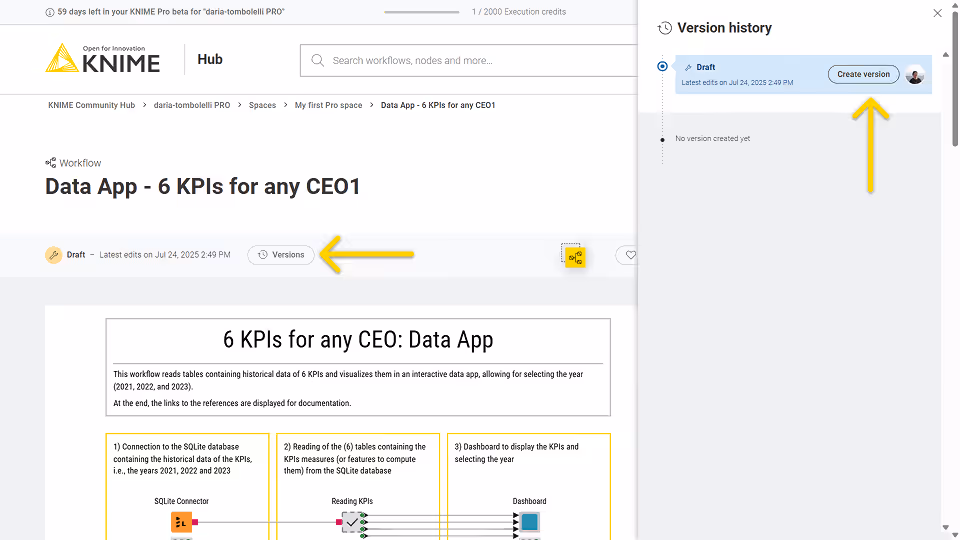Open KNIME Community Hub breadcrumb
Viewport: 960px width, 540px height.
(x=92, y=105)
